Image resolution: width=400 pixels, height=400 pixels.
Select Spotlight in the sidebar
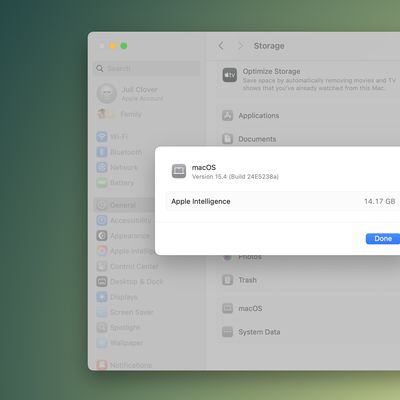point(125,328)
